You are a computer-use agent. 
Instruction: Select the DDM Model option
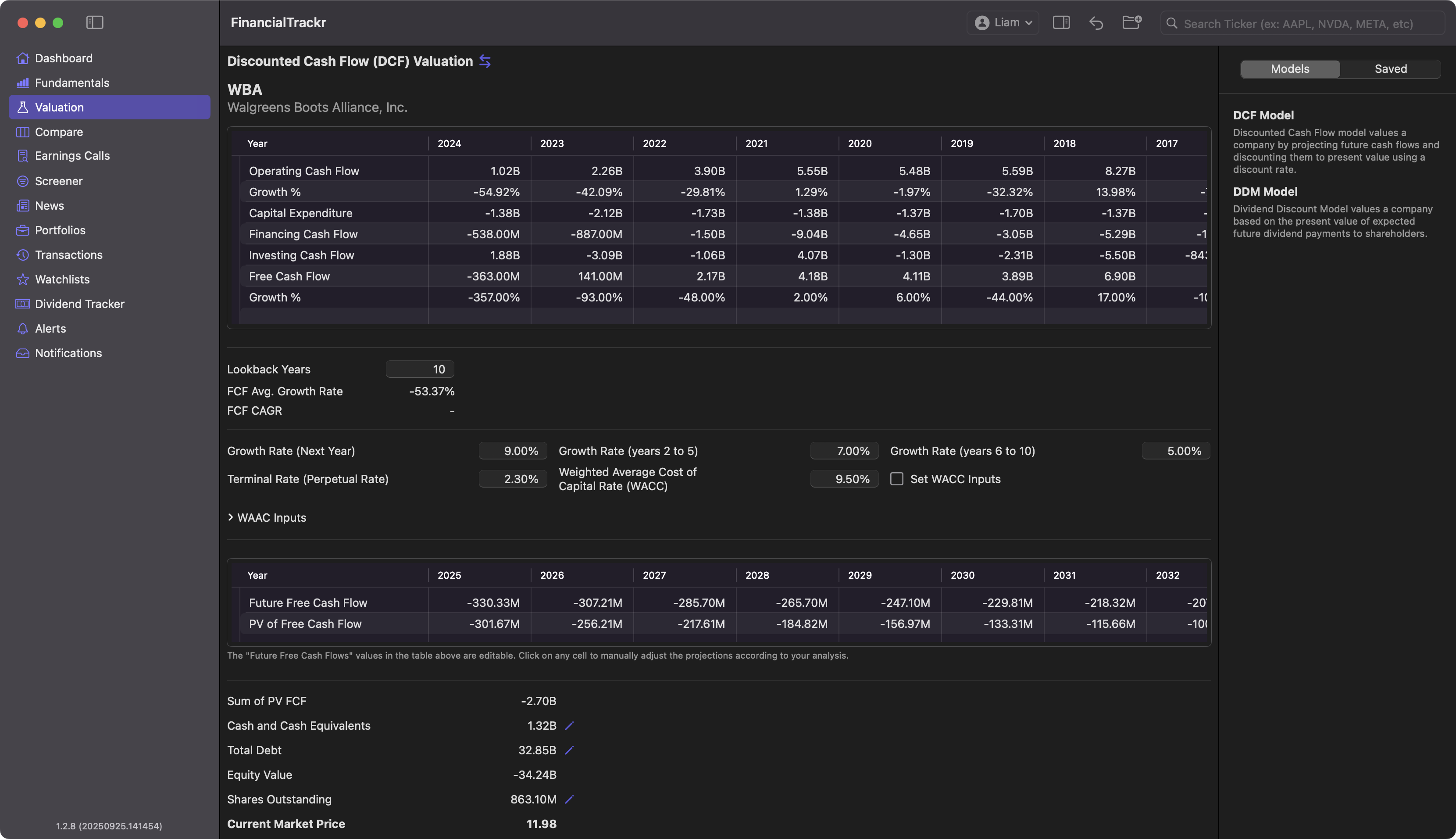pos(1265,192)
